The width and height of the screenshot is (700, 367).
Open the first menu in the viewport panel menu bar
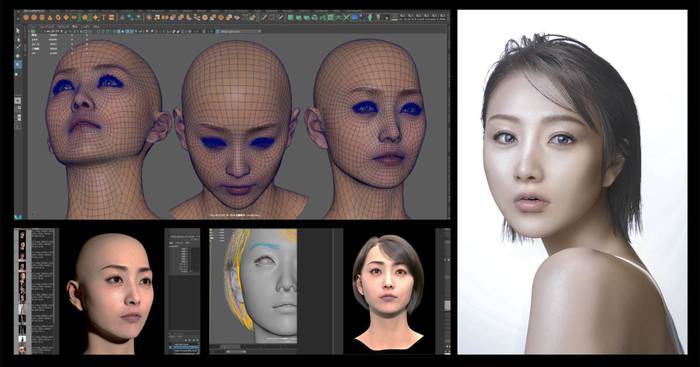point(45,26)
